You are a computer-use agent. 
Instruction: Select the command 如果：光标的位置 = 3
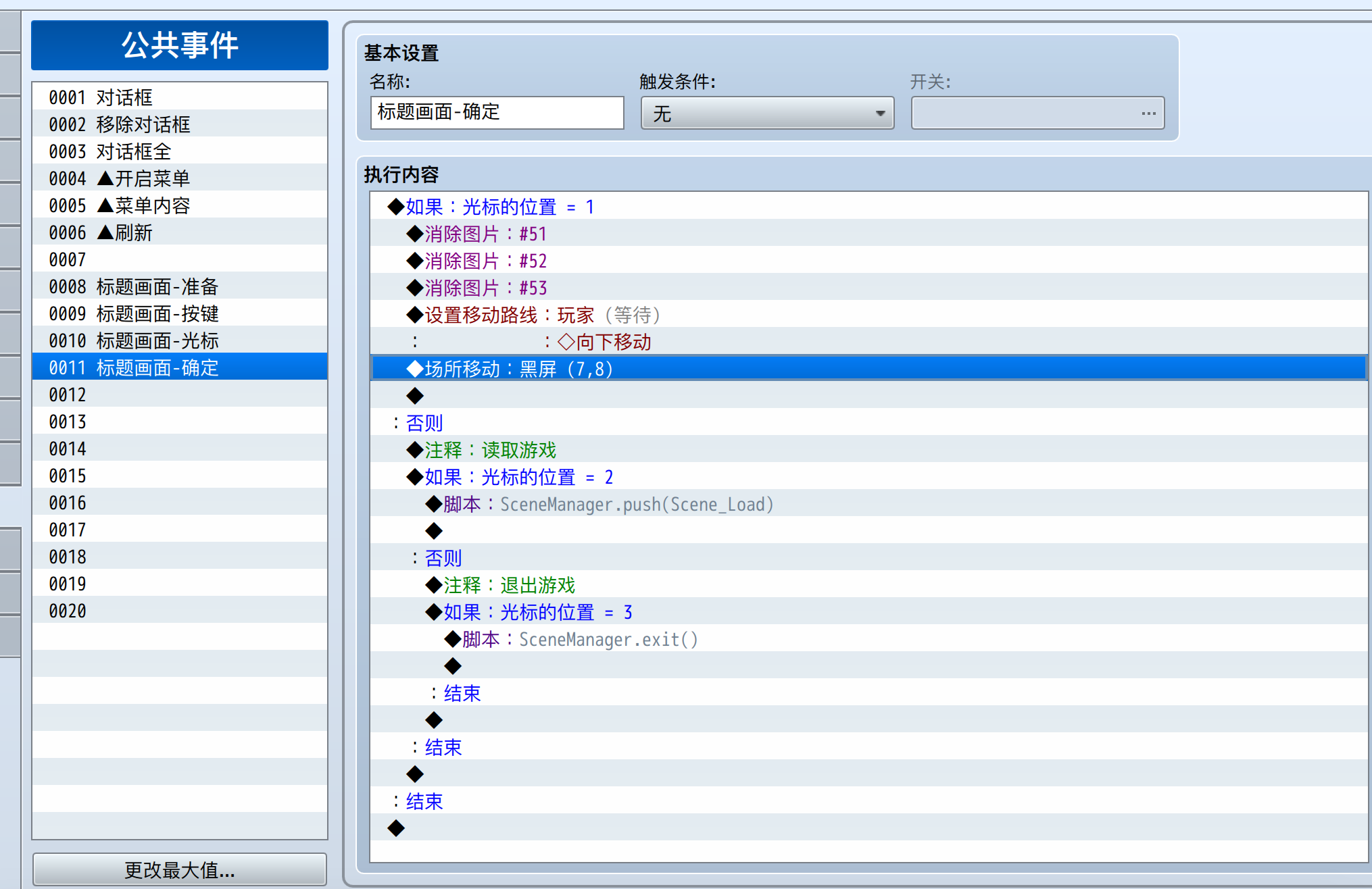point(869,611)
